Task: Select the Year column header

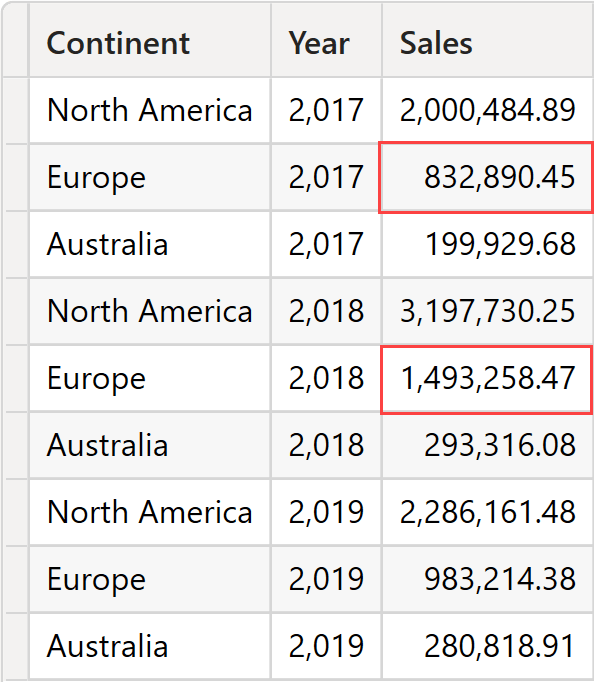Action: click(327, 40)
